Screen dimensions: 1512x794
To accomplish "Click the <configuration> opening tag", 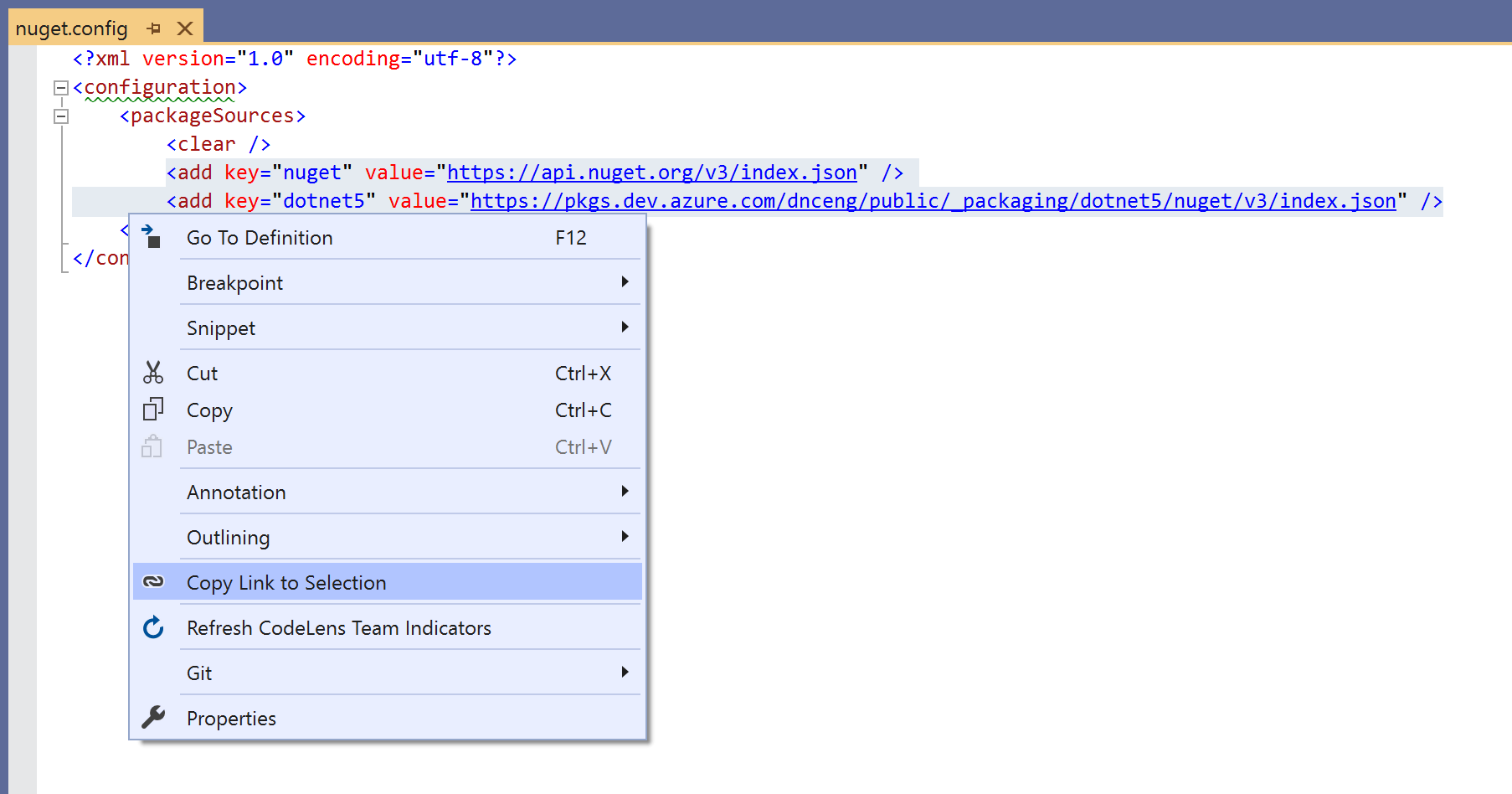I will tap(160, 87).
